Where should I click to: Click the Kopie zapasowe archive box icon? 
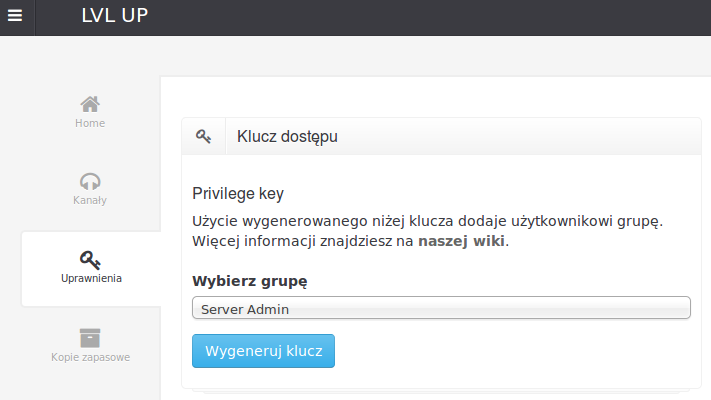90,337
